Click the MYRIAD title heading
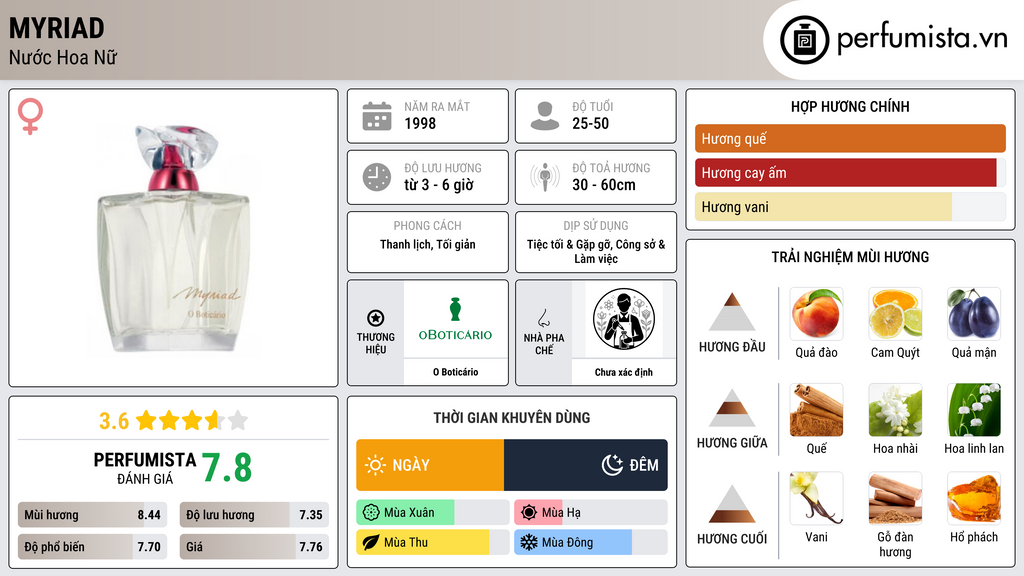 tap(57, 28)
